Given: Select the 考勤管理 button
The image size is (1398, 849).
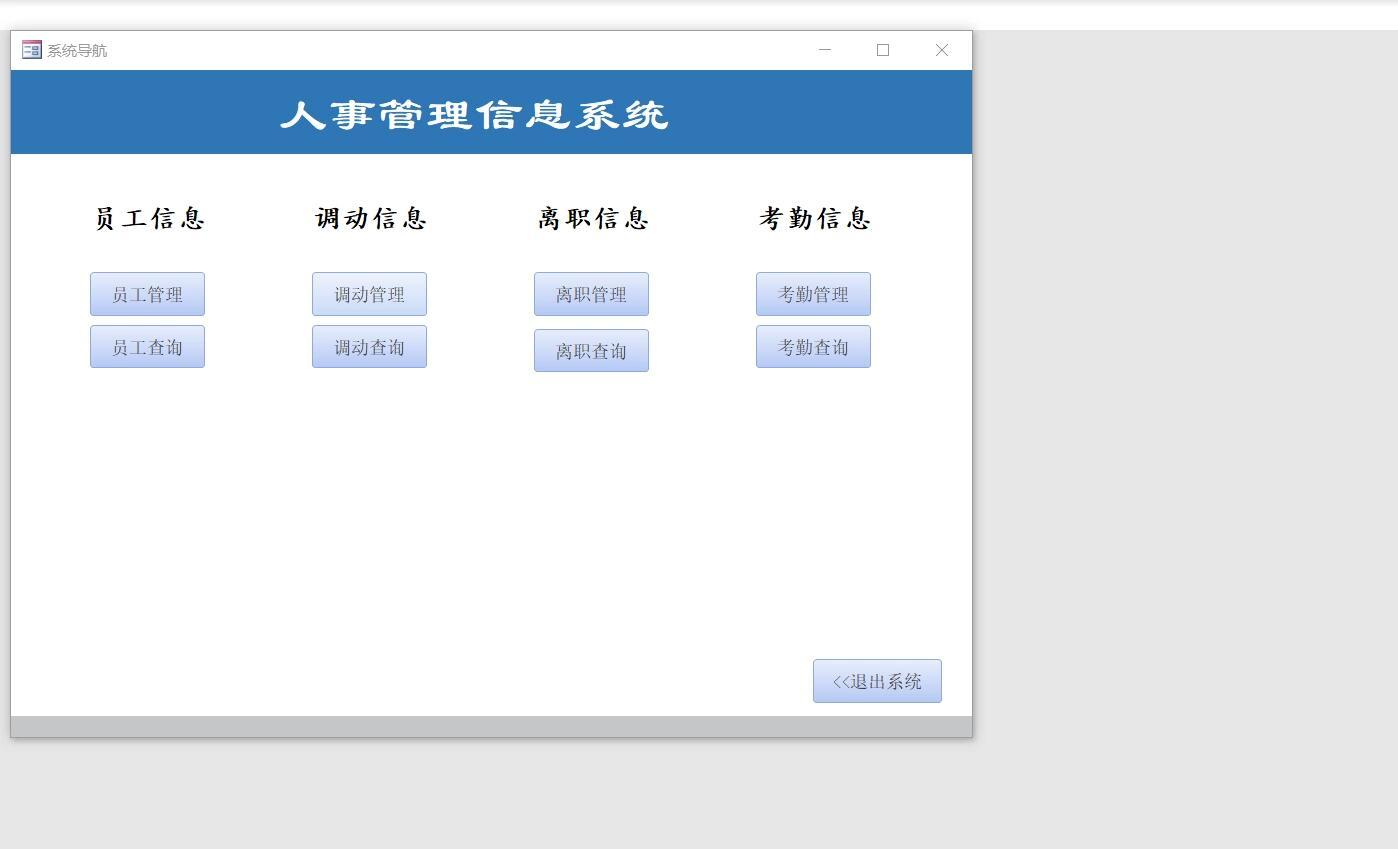Looking at the screenshot, I should pos(813,294).
